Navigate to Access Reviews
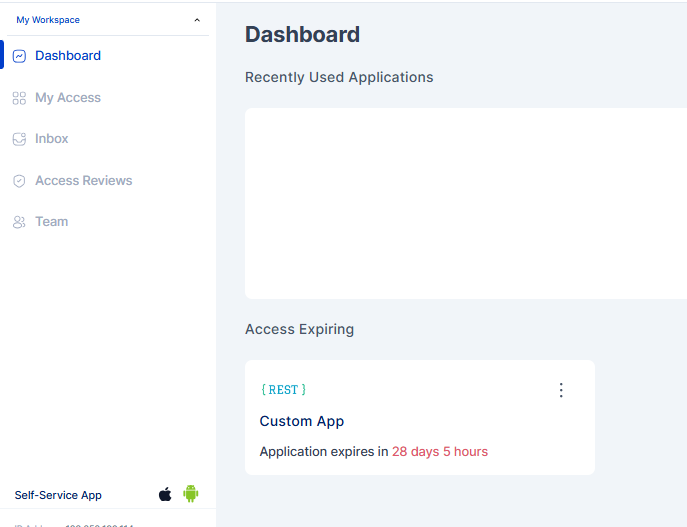 coord(84,181)
